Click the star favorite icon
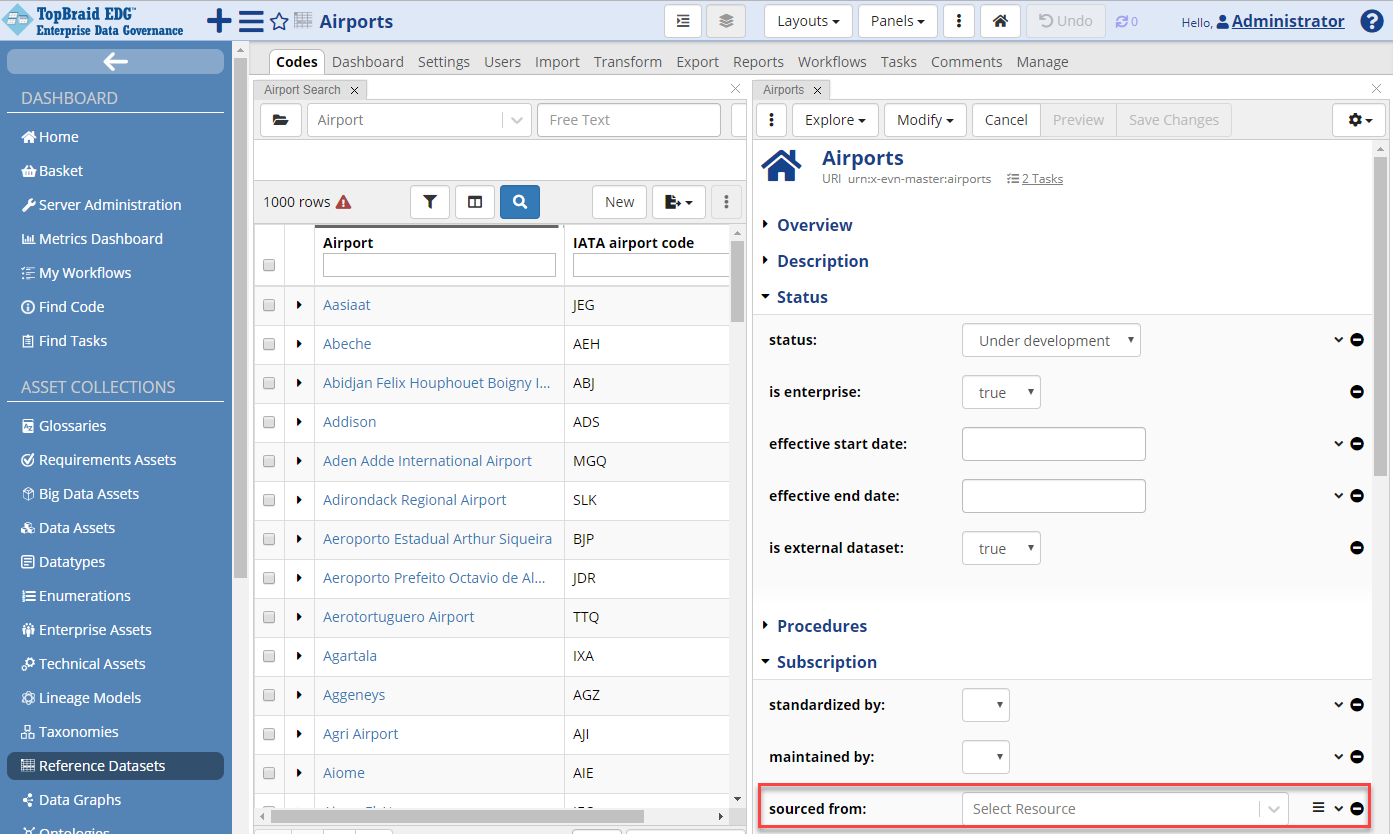Screen dimensions: 1393x834 279,21
